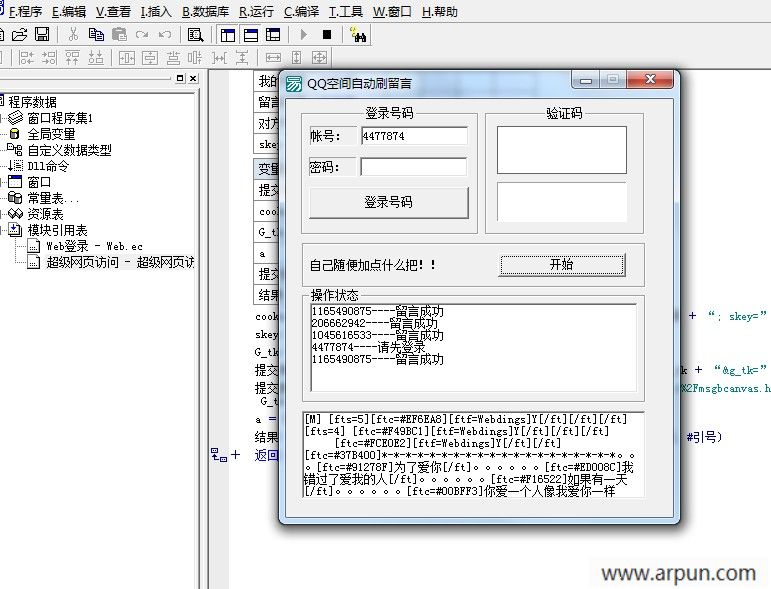Screen dimensions: 771x589
Task: Open the R.运行 menu
Action: pos(256,12)
